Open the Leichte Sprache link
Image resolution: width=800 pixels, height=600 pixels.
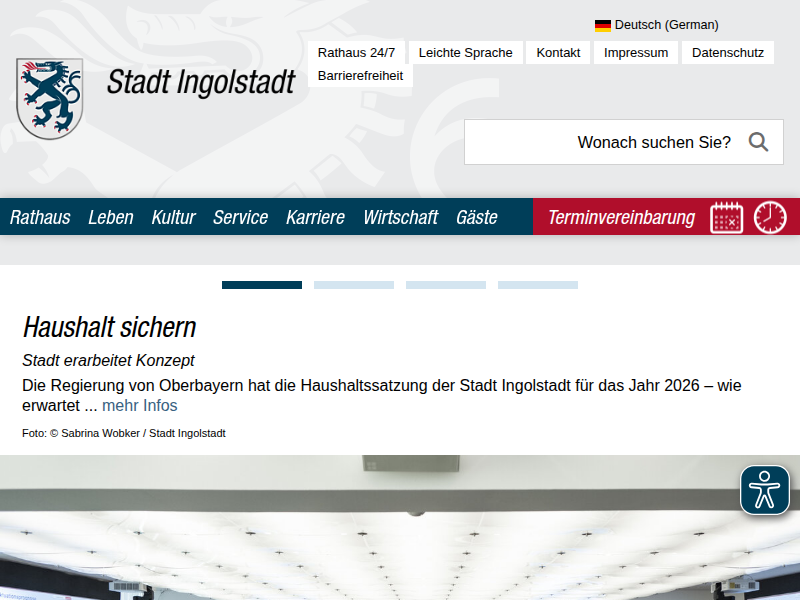pyautogui.click(x=465, y=52)
